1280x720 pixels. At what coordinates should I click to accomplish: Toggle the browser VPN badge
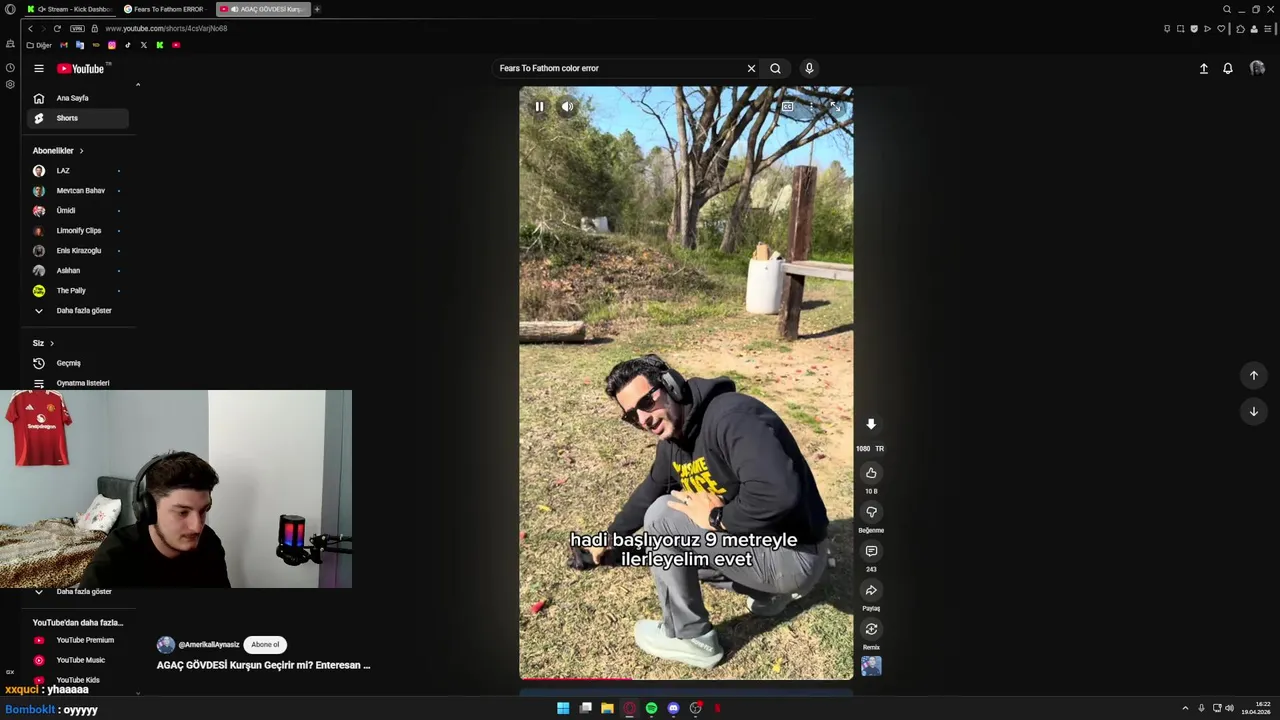click(x=77, y=28)
